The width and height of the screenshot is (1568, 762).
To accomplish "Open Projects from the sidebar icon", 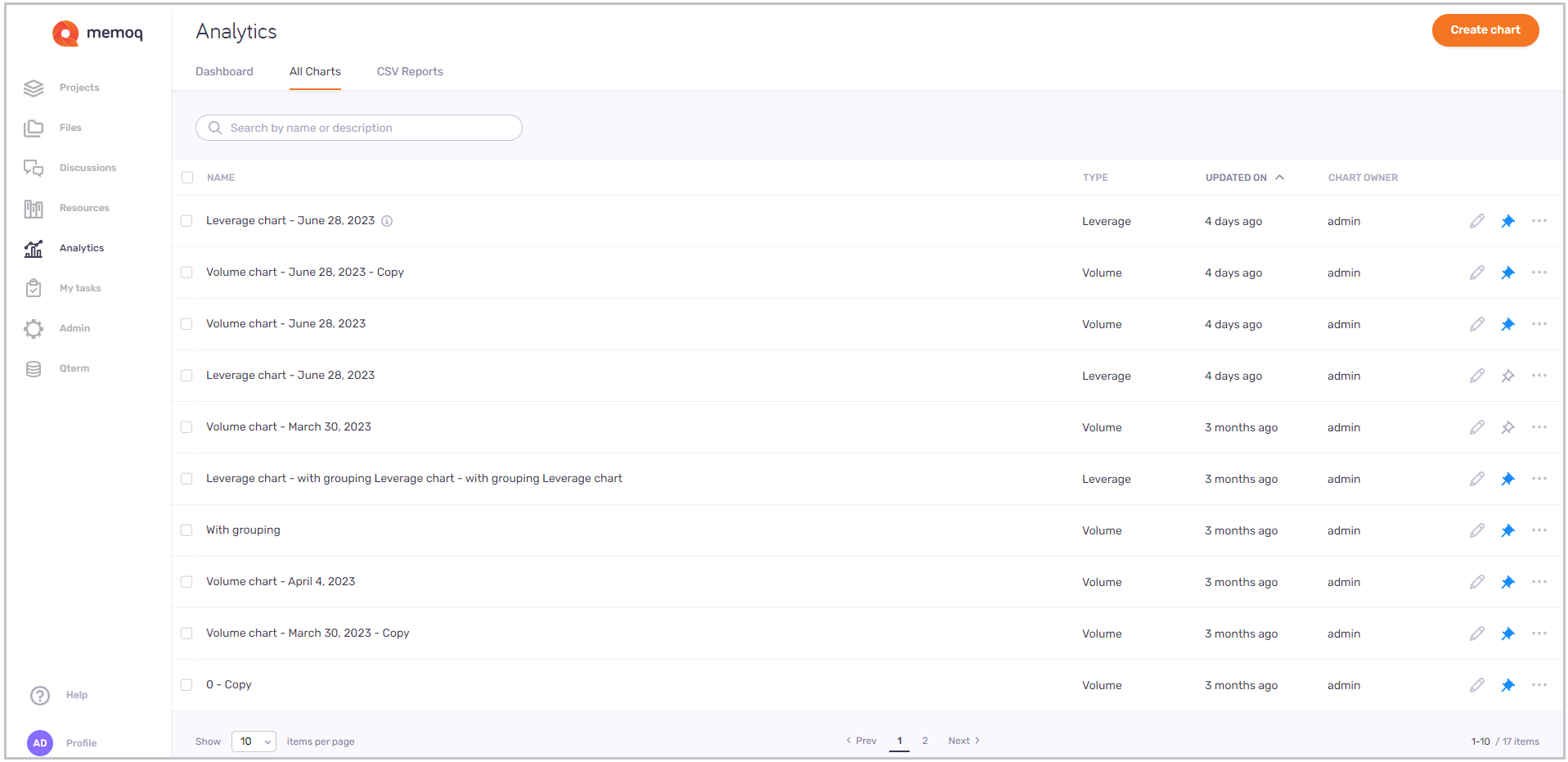I will pos(34,88).
